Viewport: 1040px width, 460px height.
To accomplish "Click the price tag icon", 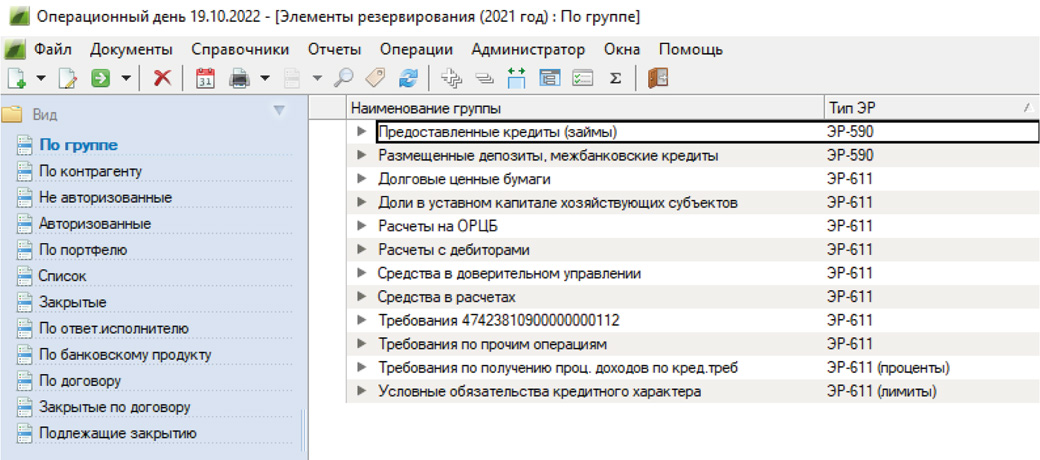I will (374, 78).
